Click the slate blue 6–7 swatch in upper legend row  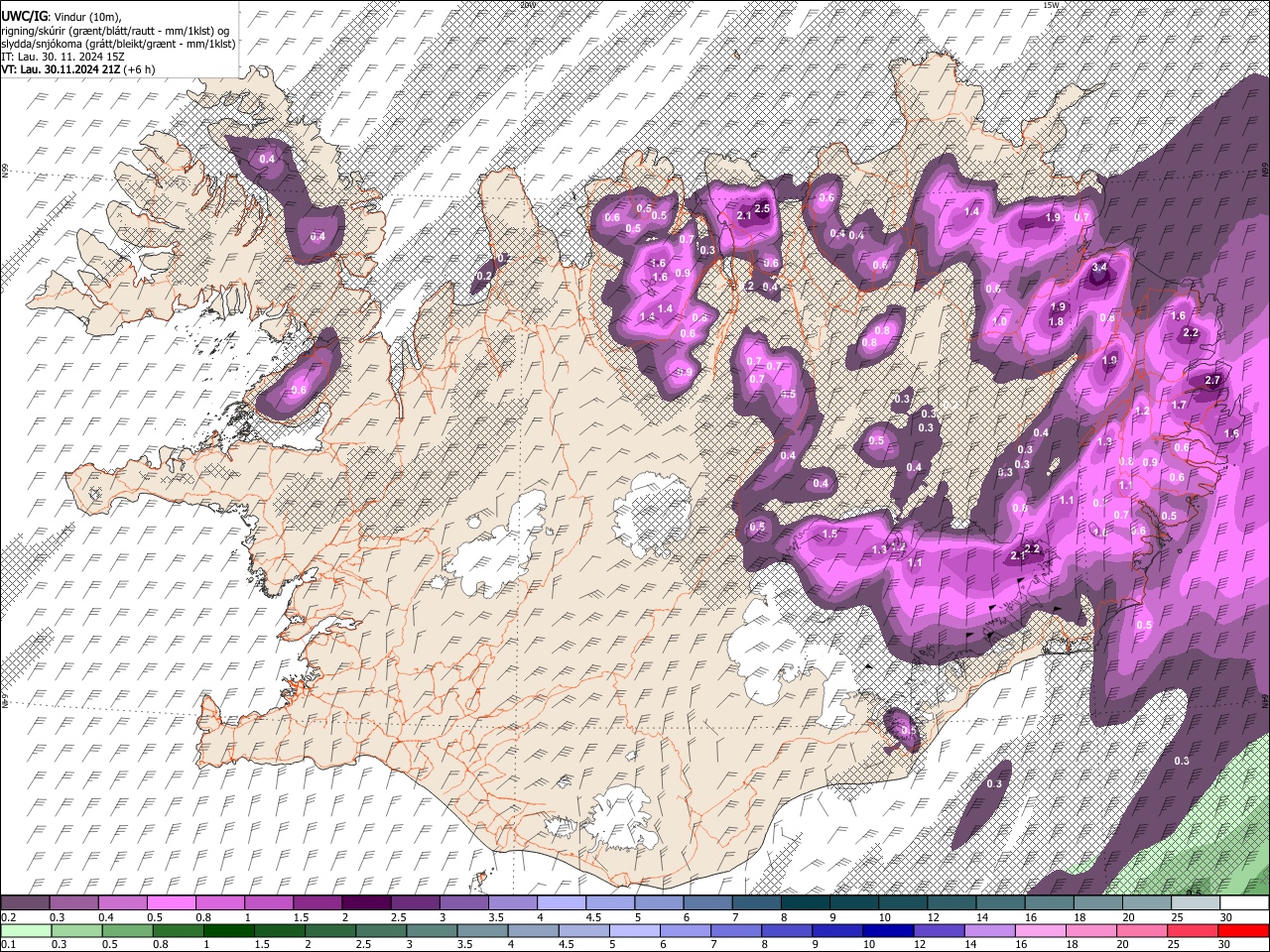706,903
